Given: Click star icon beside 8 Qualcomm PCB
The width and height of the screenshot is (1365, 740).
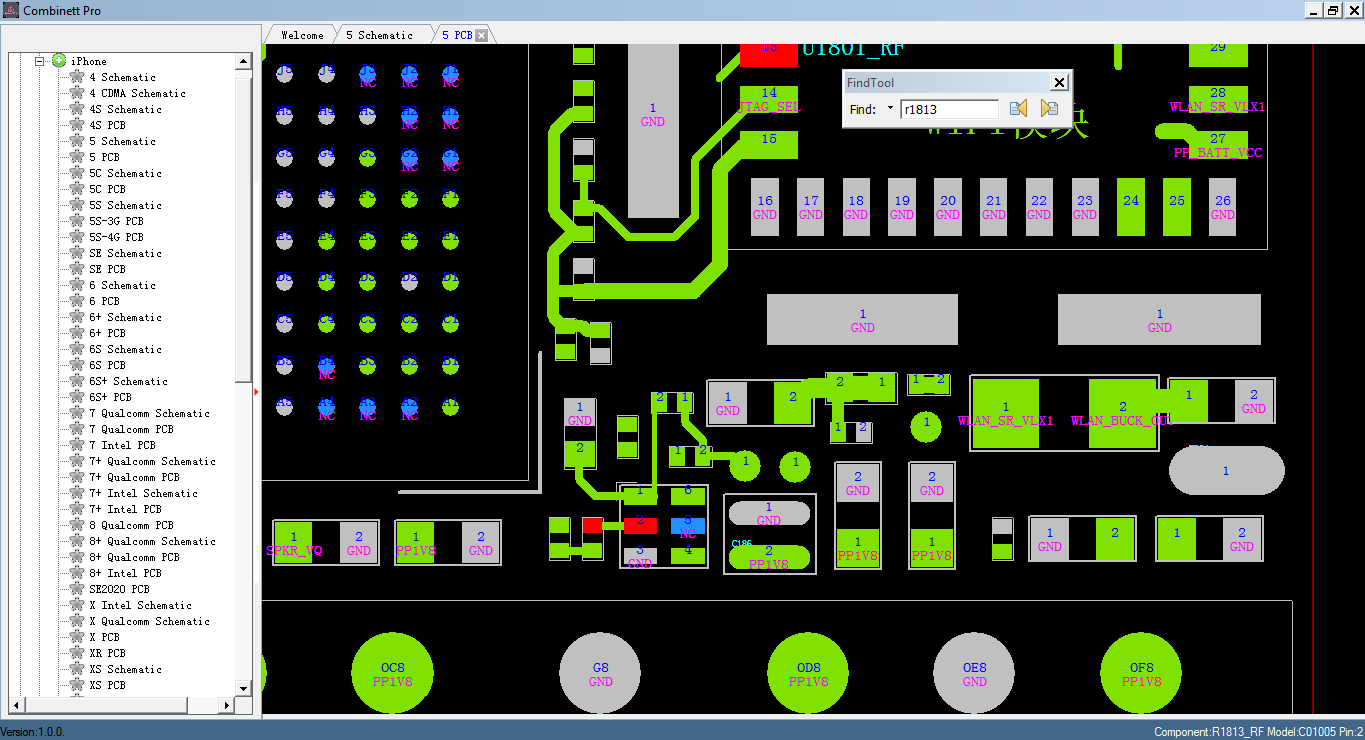Looking at the screenshot, I should coord(77,525).
